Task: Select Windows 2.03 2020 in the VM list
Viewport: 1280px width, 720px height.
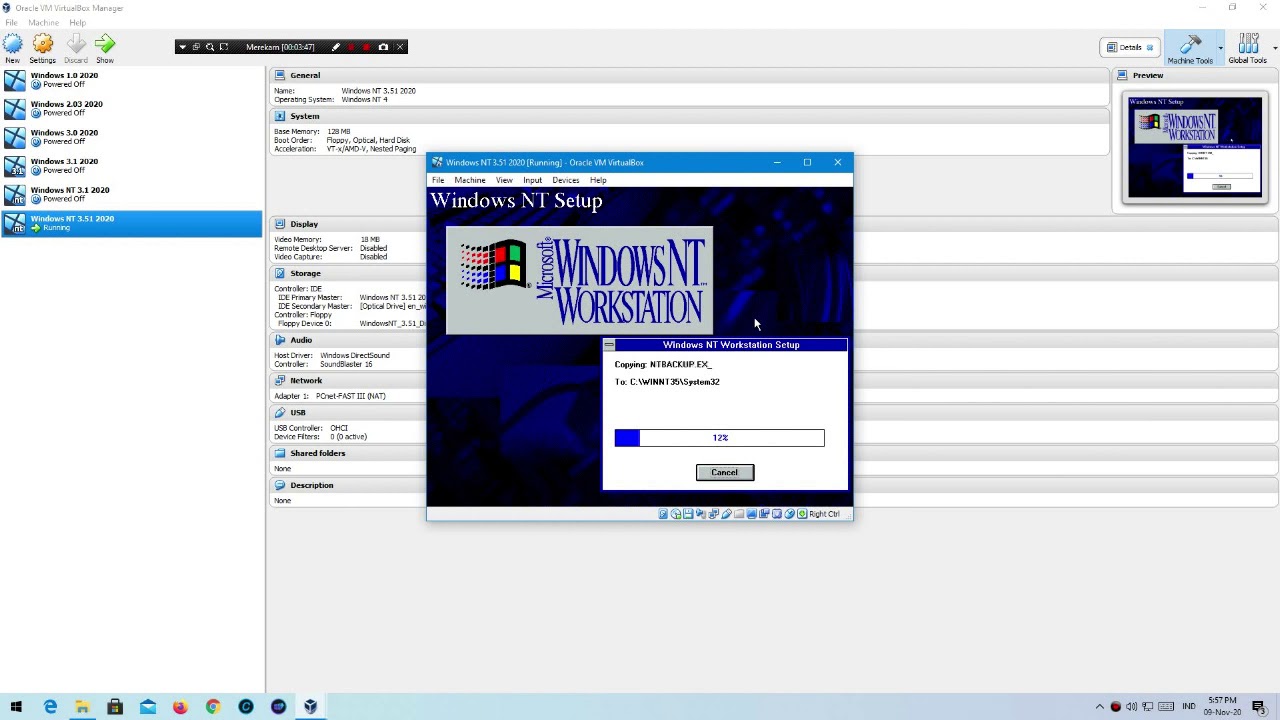Action: coord(132,108)
